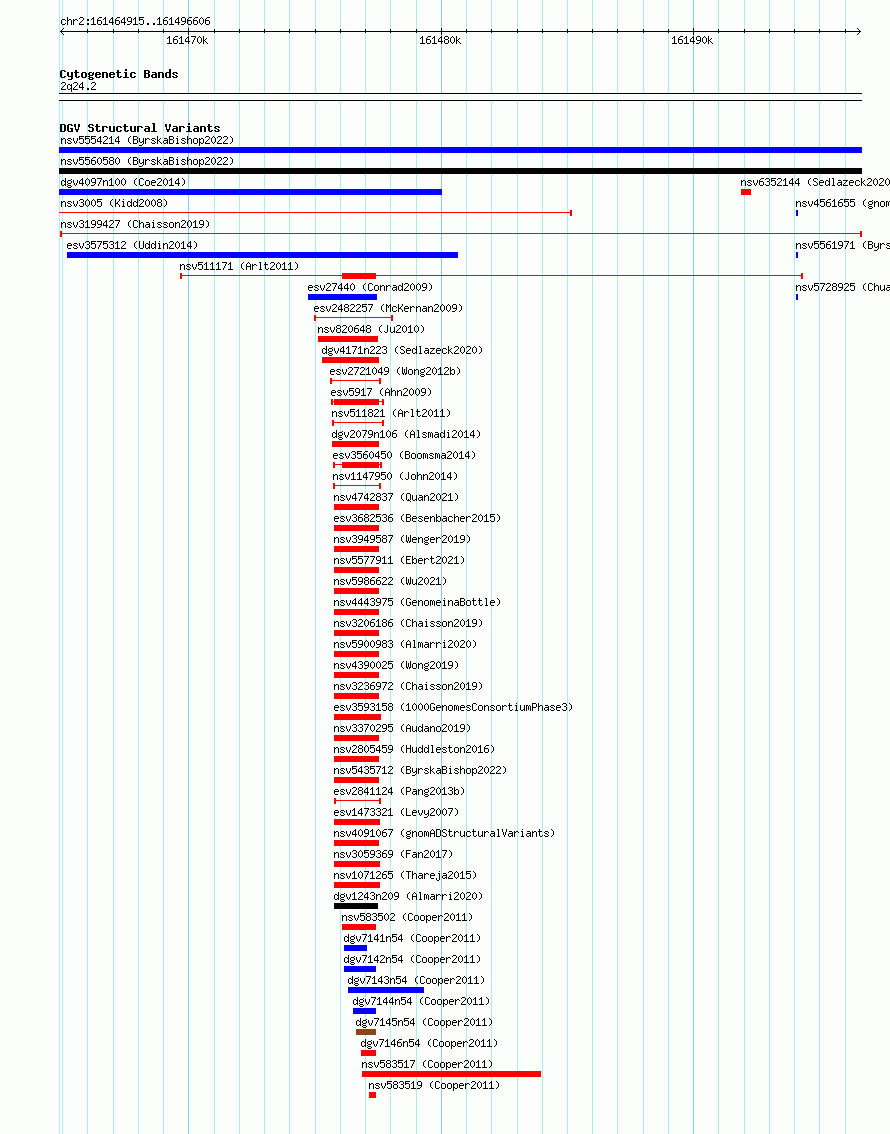Screen dimensions: 890x1134
Task: Select the nsv6352144 red feature bar
Action: click(745, 192)
